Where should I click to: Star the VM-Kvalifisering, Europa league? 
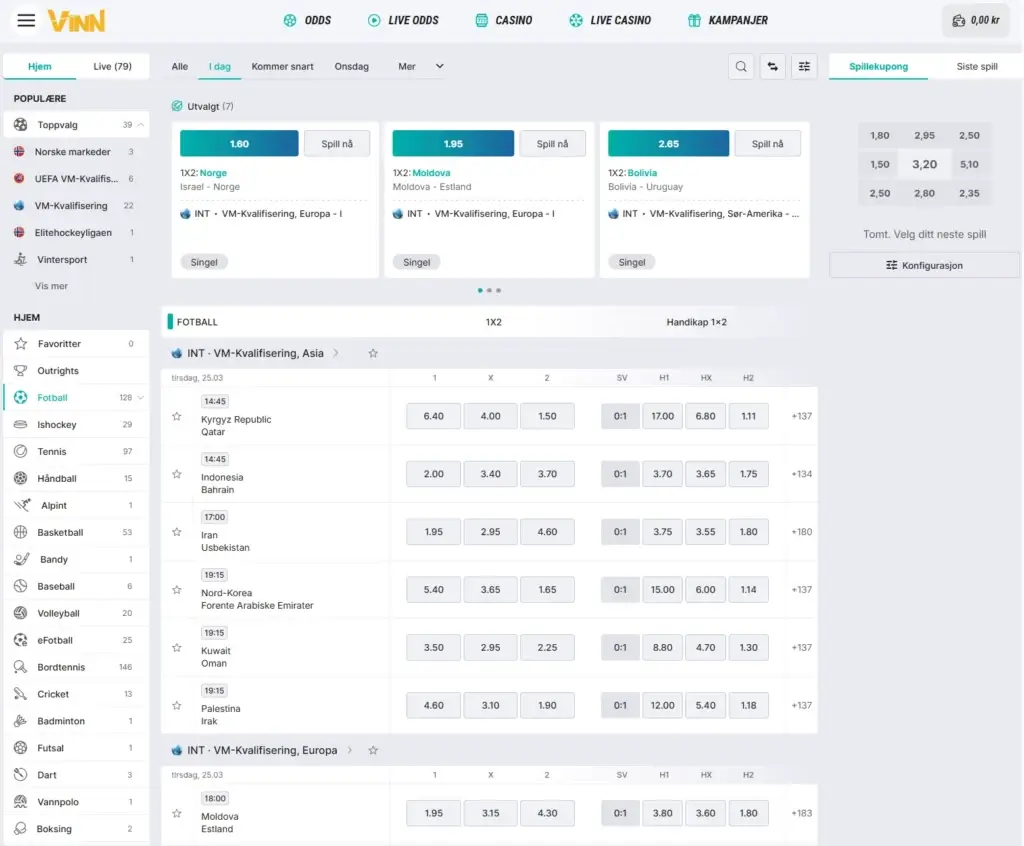click(373, 751)
